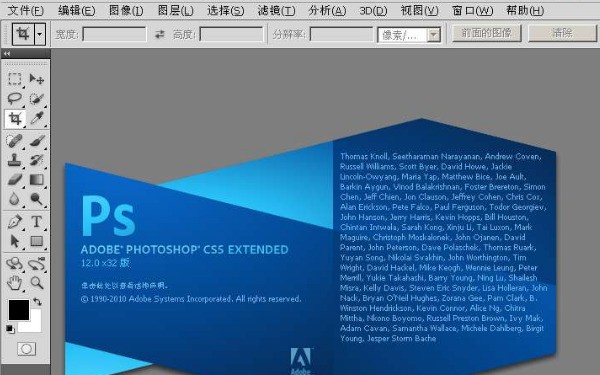Select the Spot Healing Brush tool

(15, 140)
